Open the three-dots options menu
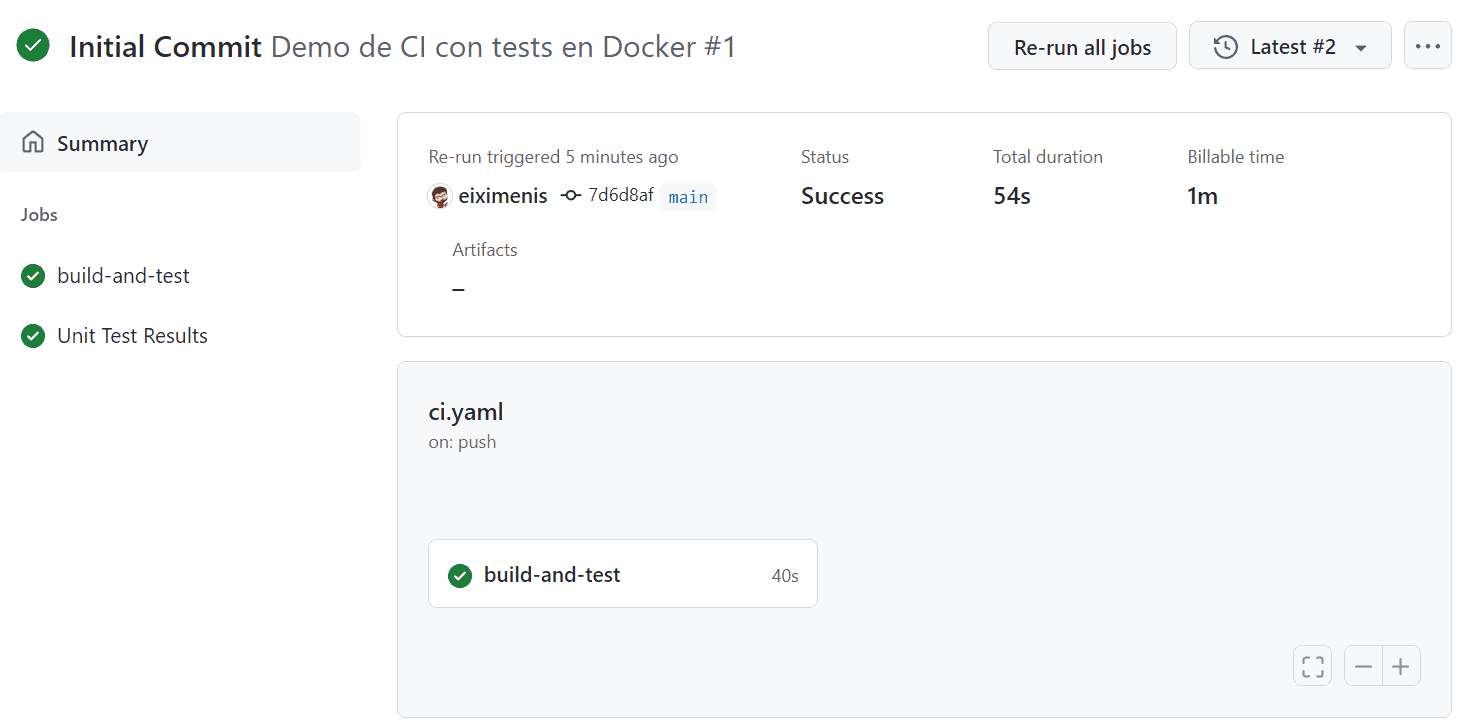Viewport: 1469px width, 726px height. [x=1427, y=46]
